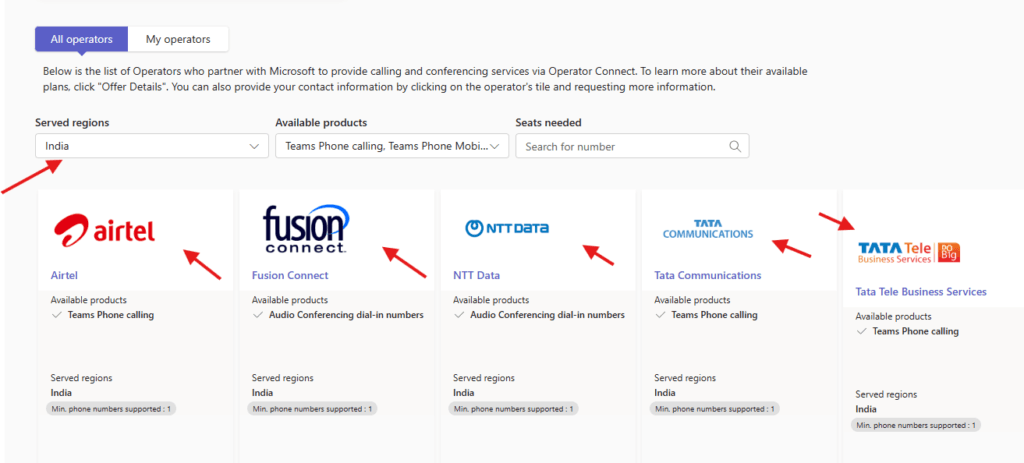The height and width of the screenshot is (463, 1024).
Task: Select the All operators tab
Action: [82, 39]
